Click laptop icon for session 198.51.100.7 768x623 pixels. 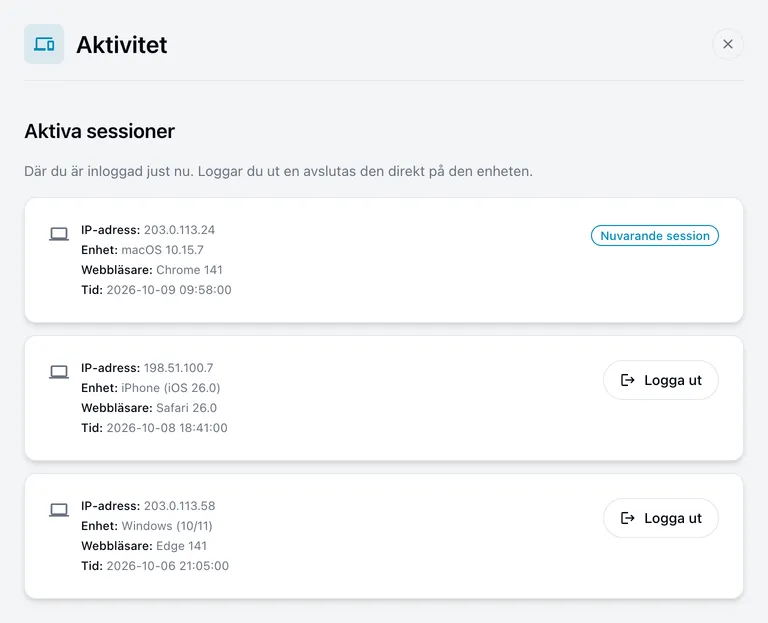tap(59, 372)
